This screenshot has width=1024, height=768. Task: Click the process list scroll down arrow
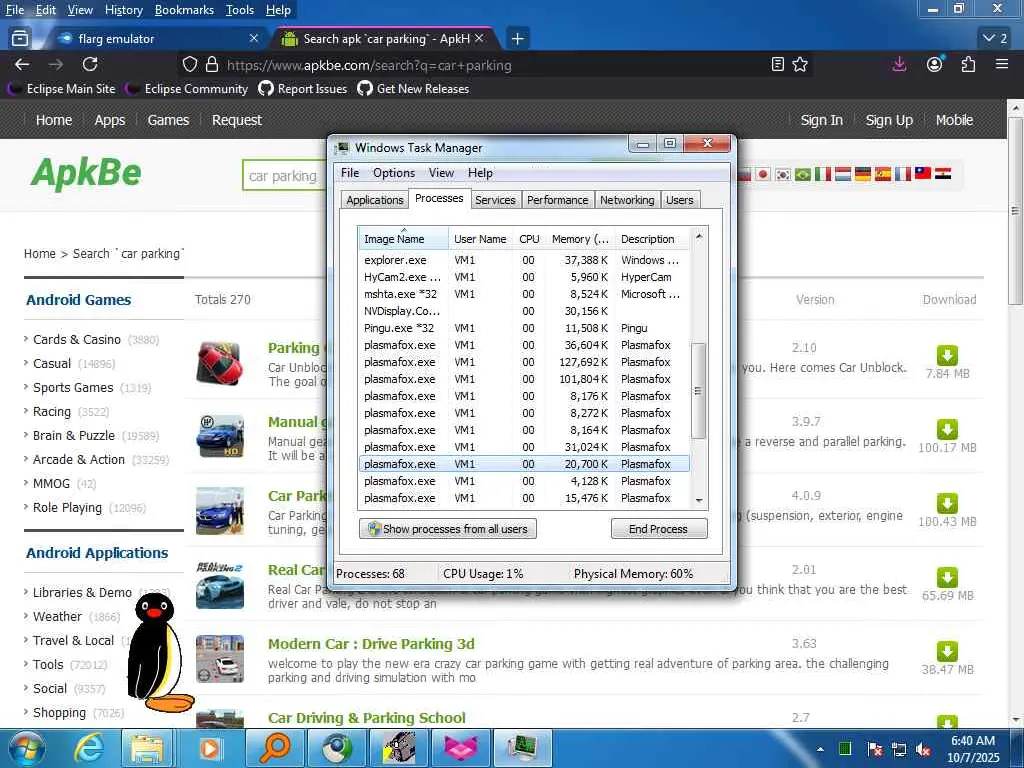pyautogui.click(x=699, y=500)
